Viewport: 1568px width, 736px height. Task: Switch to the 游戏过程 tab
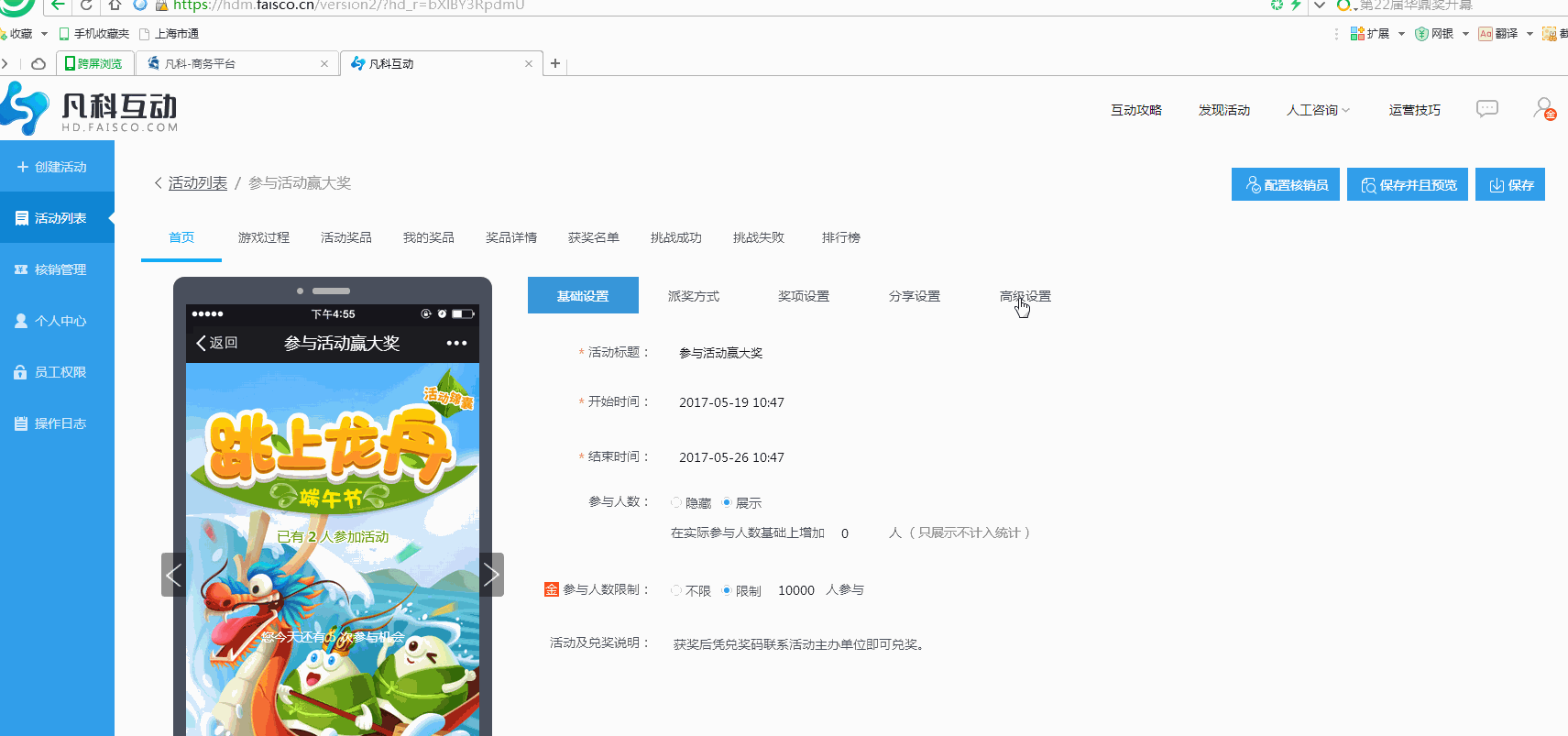[264, 237]
